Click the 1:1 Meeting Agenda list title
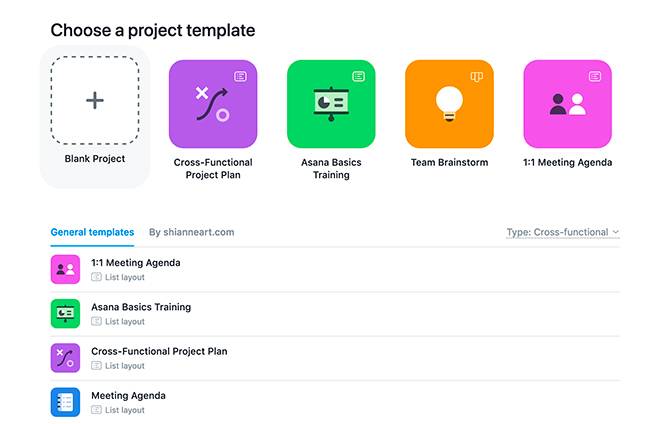The height and width of the screenshot is (424, 670). tap(136, 263)
